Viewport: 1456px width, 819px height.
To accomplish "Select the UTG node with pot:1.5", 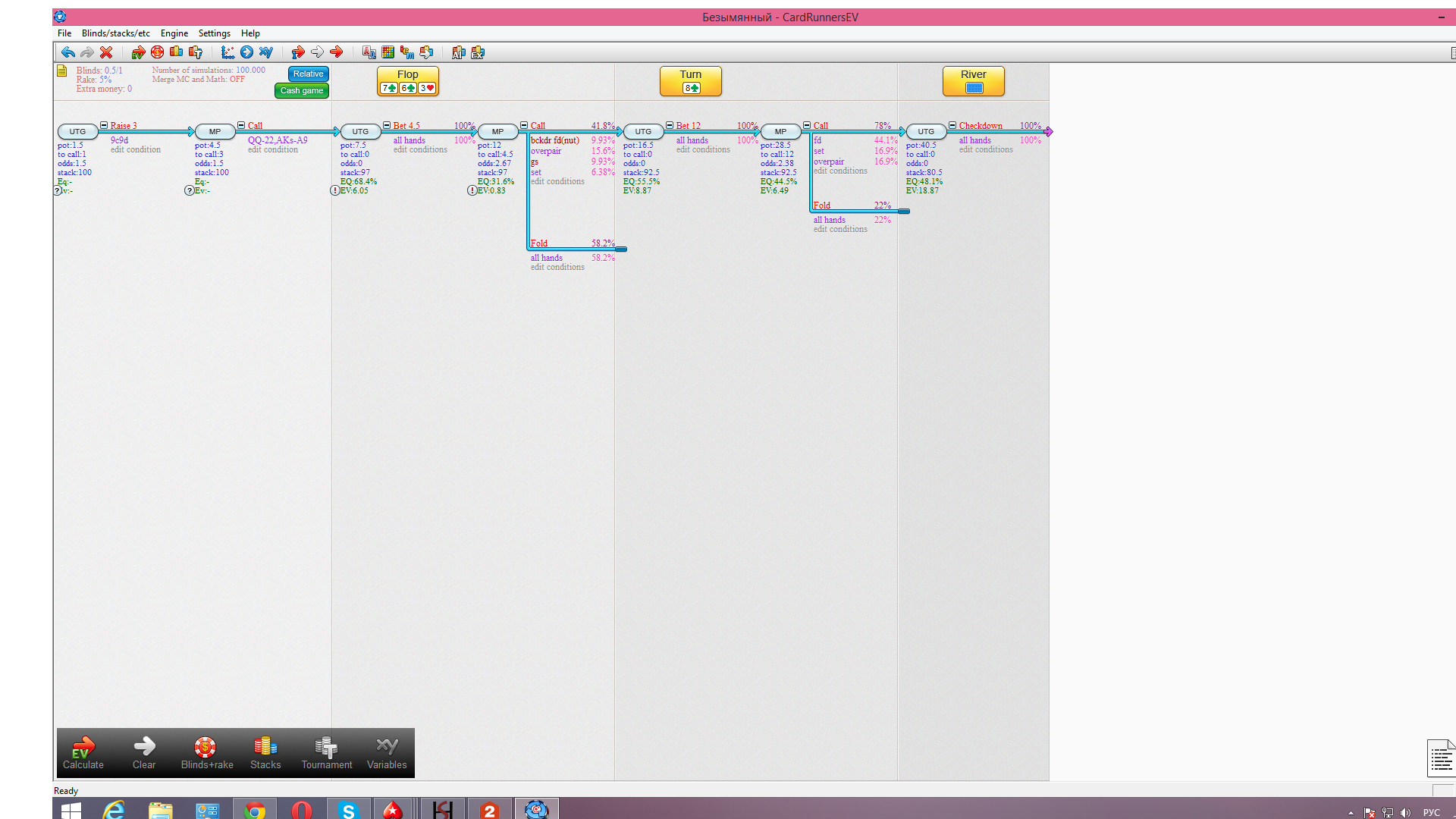I will (x=77, y=132).
